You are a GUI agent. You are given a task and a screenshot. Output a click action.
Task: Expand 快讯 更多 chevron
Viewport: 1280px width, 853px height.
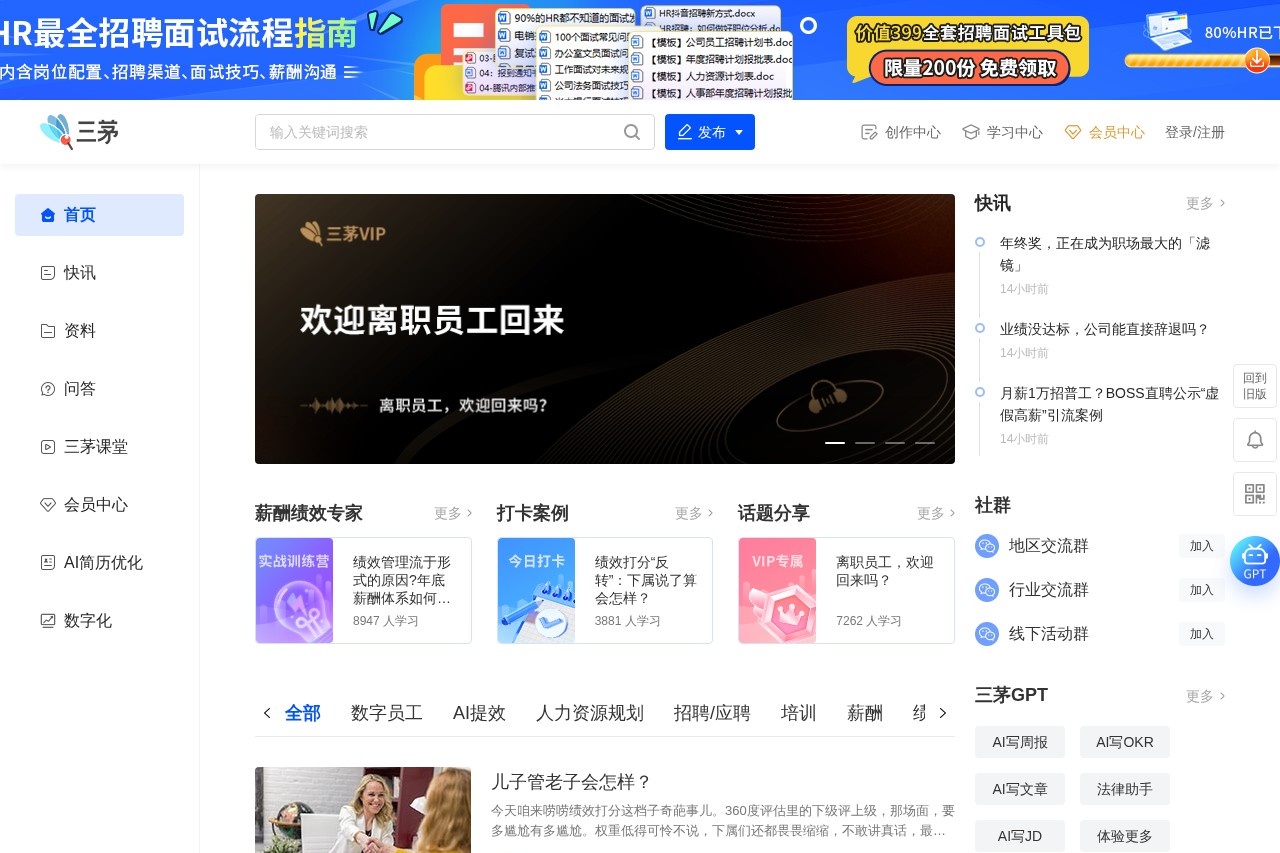point(1222,204)
